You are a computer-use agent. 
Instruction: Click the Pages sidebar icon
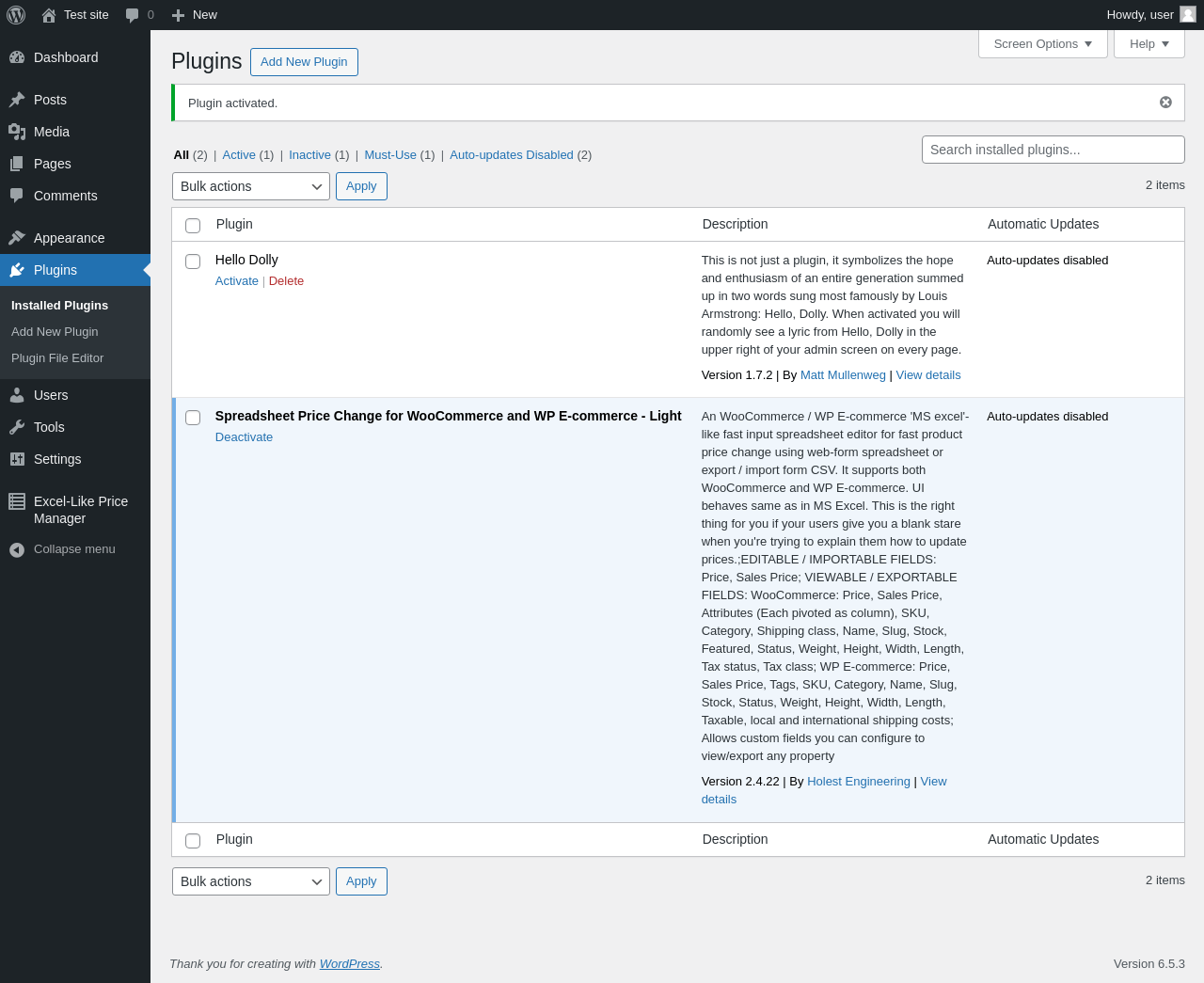17,164
